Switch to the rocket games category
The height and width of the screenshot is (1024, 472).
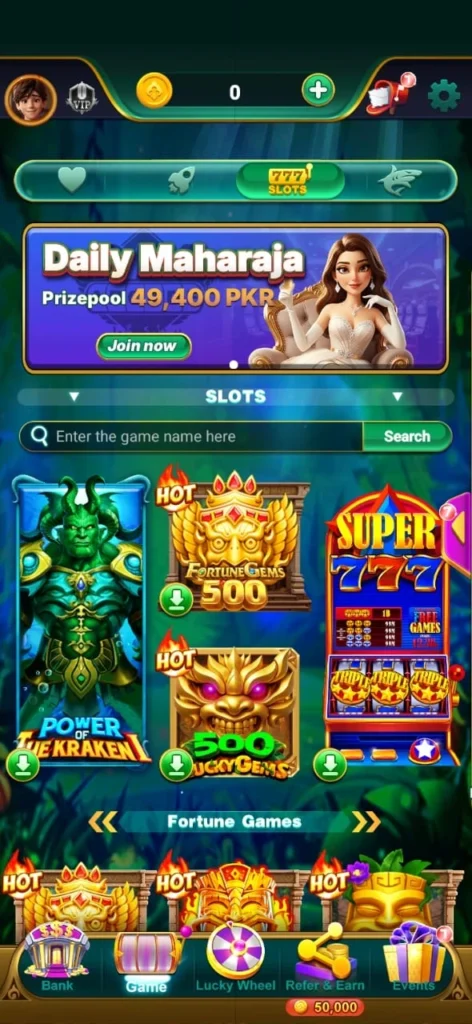181,180
